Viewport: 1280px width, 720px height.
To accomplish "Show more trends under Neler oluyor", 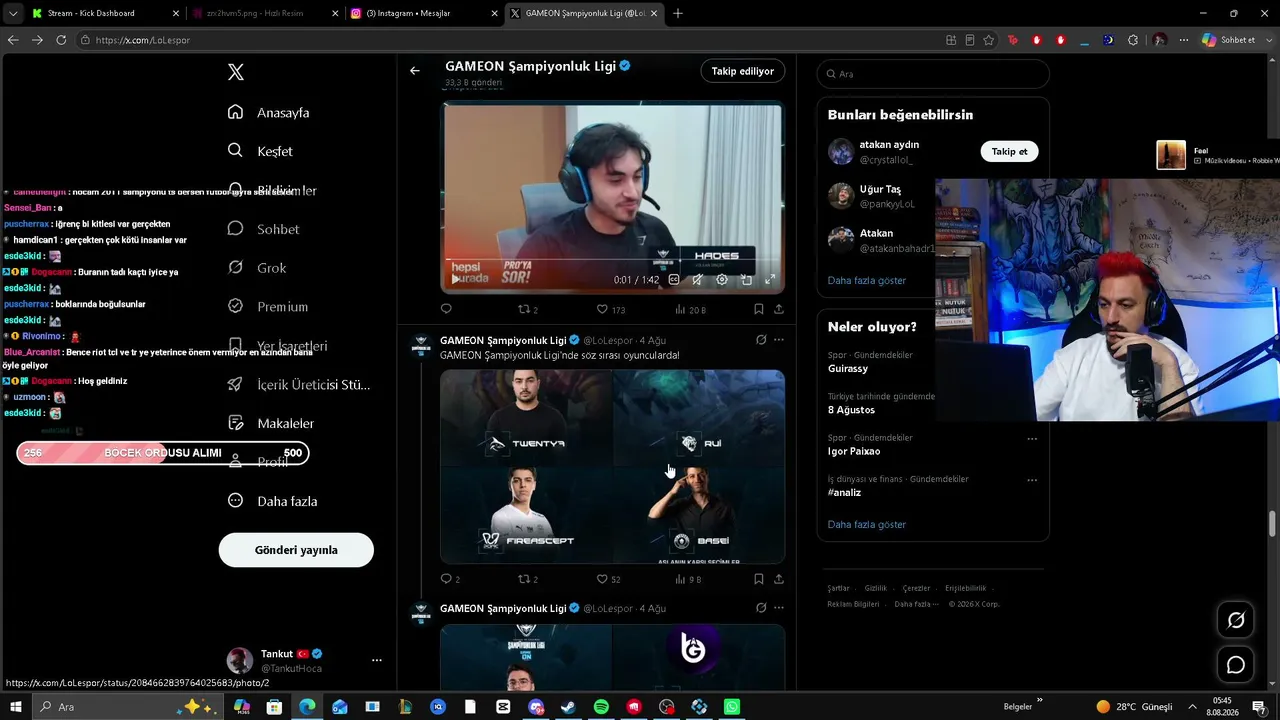I will point(867,524).
